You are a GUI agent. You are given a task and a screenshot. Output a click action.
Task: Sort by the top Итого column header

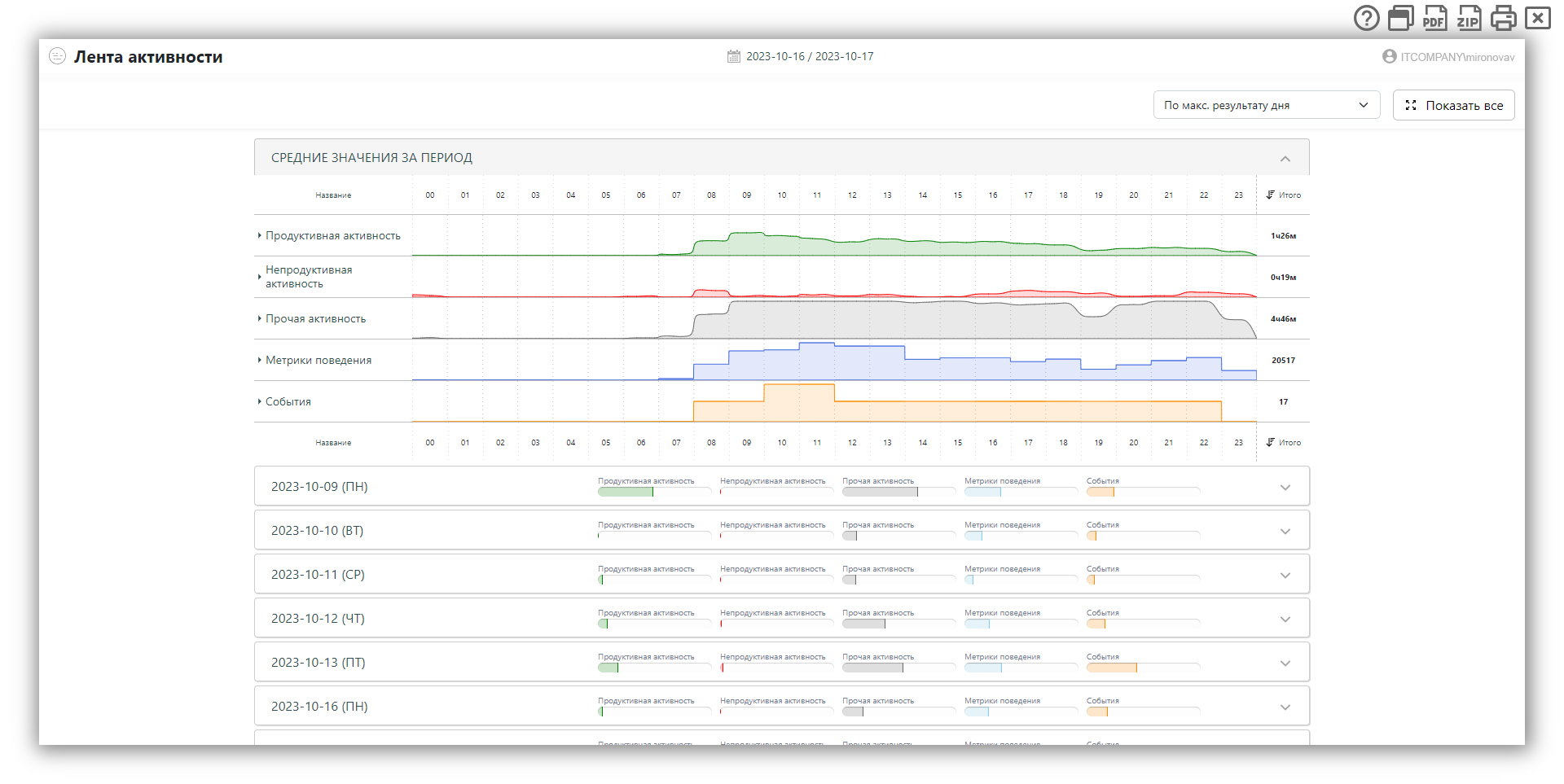pos(1284,195)
